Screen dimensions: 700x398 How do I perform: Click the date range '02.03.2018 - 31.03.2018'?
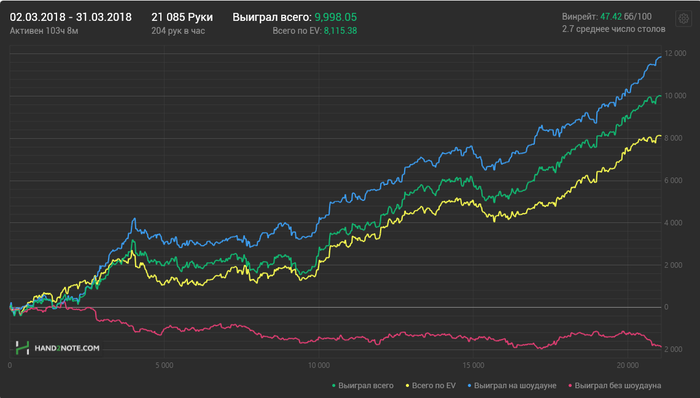click(x=71, y=17)
